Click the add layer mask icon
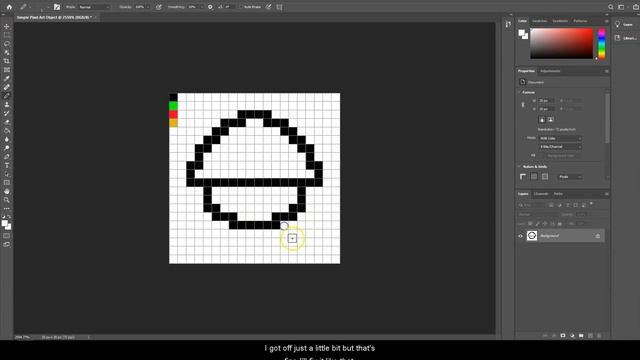Screen dimensions: 640x360 click(x=563, y=336)
